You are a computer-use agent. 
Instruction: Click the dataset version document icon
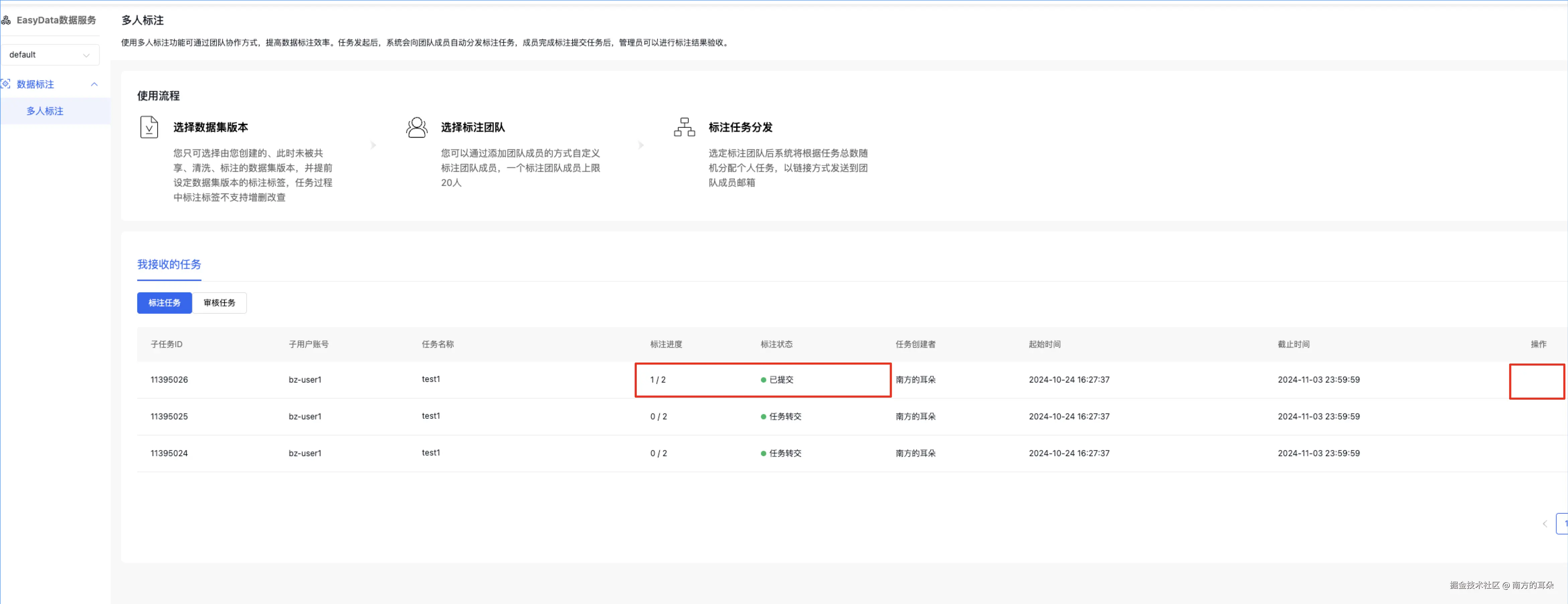click(149, 127)
